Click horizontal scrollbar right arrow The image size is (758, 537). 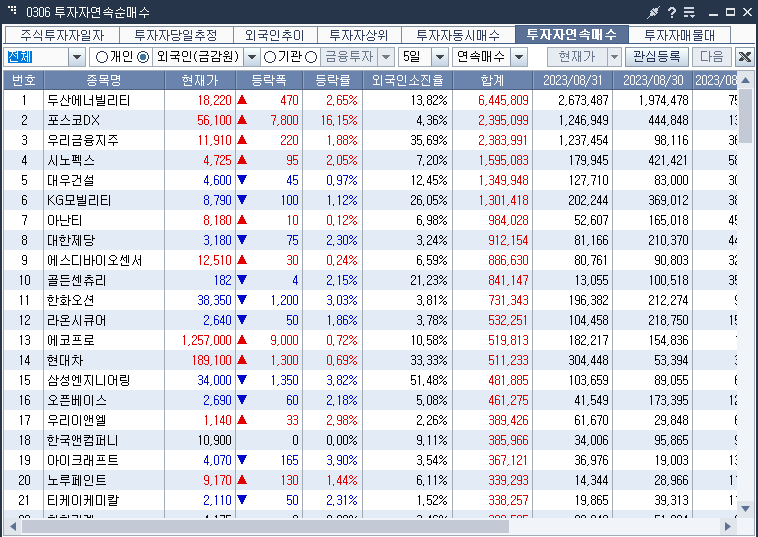[x=728, y=526]
